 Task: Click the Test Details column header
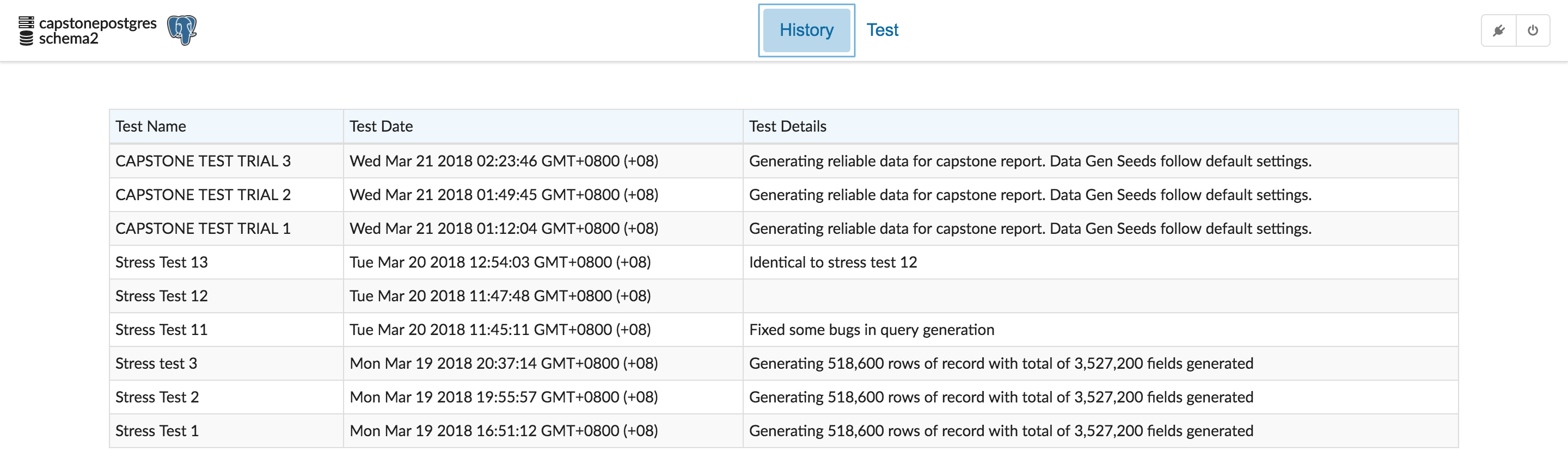click(787, 126)
